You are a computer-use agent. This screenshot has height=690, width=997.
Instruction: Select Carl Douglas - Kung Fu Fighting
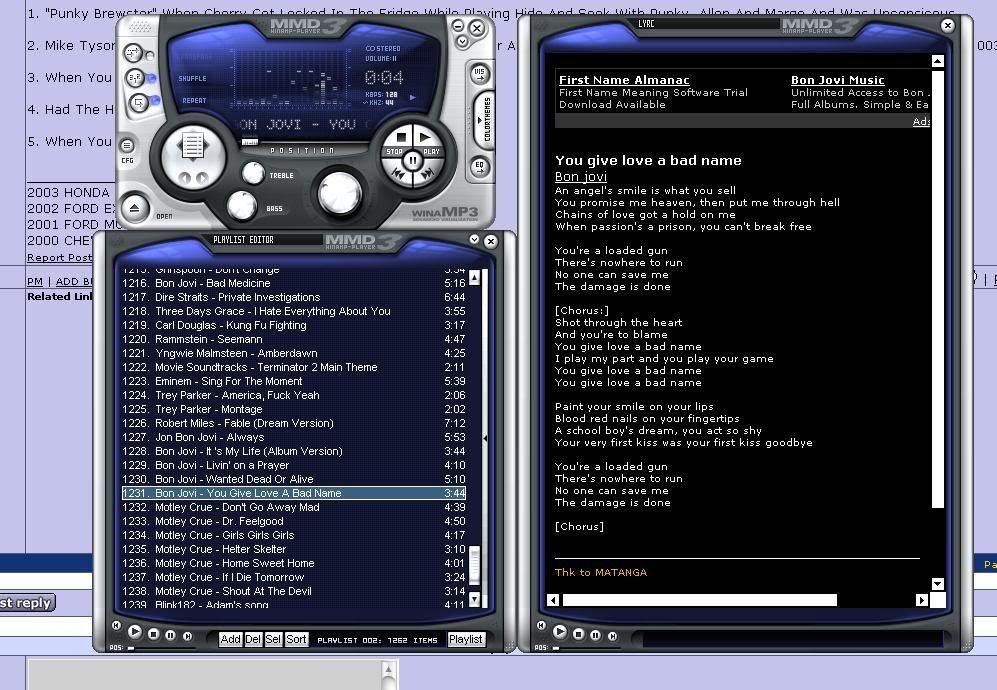point(294,325)
